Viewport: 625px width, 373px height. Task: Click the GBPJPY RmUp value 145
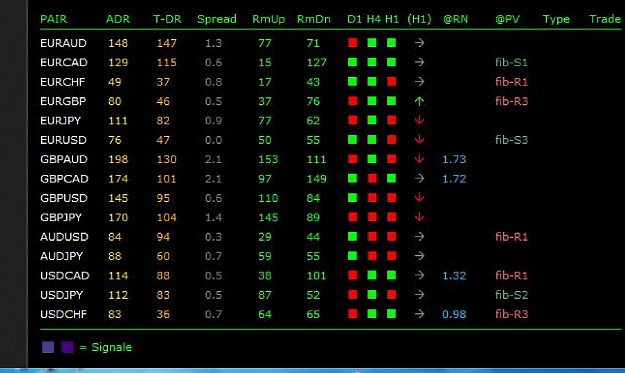pos(268,218)
